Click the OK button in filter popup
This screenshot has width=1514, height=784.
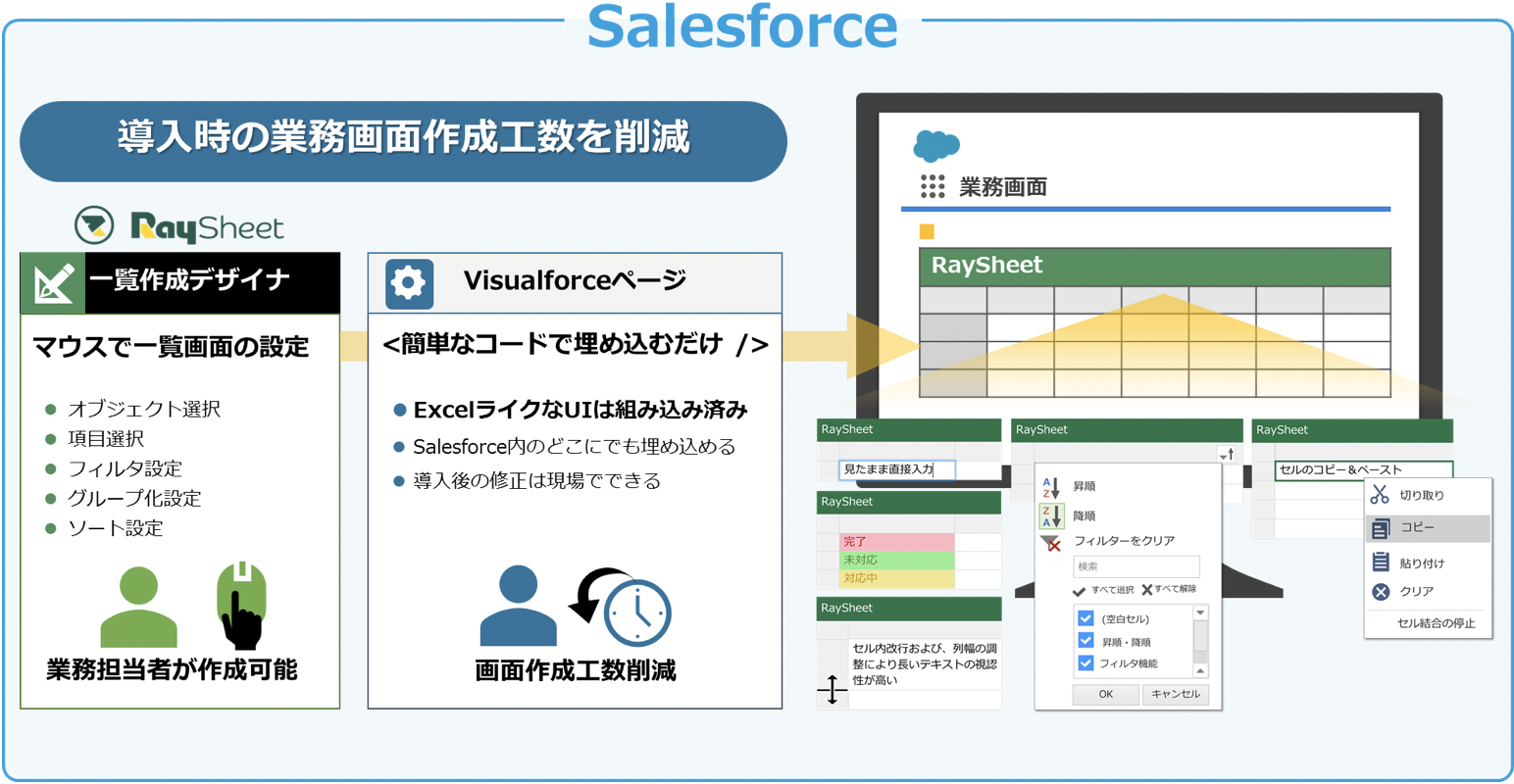[1105, 694]
